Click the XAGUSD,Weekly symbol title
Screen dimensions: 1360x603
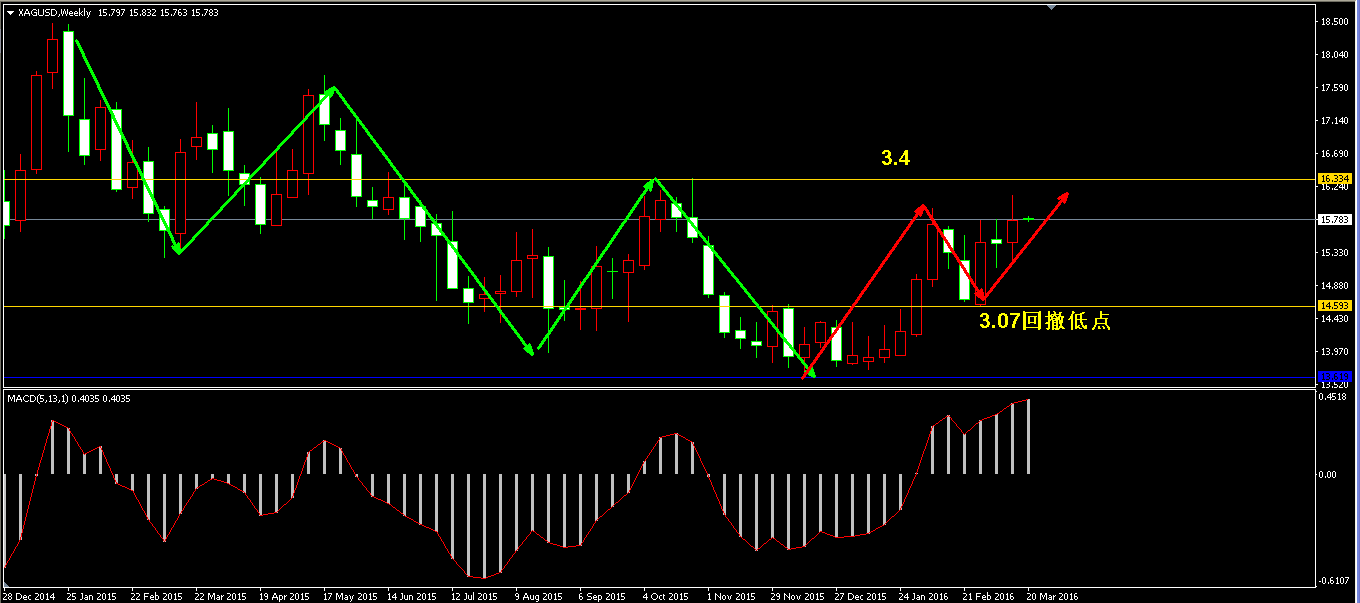pyautogui.click(x=55, y=13)
